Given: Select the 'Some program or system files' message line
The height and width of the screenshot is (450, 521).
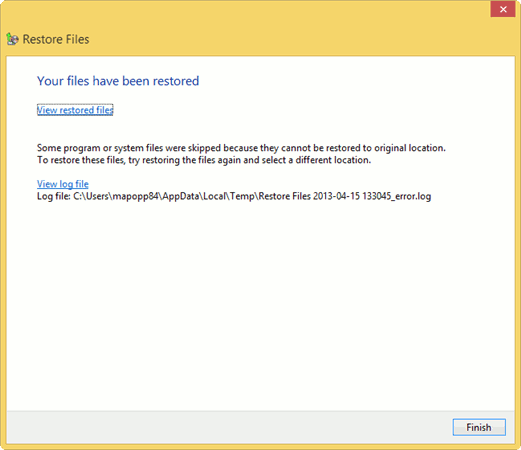Looking at the screenshot, I should coord(241,148).
